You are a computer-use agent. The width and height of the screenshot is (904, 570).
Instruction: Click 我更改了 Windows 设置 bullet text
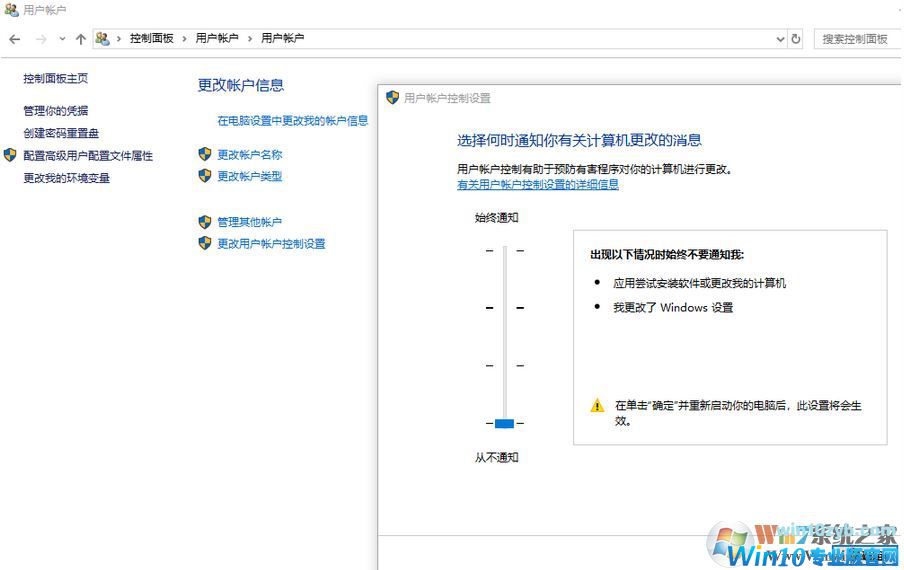[x=673, y=308]
